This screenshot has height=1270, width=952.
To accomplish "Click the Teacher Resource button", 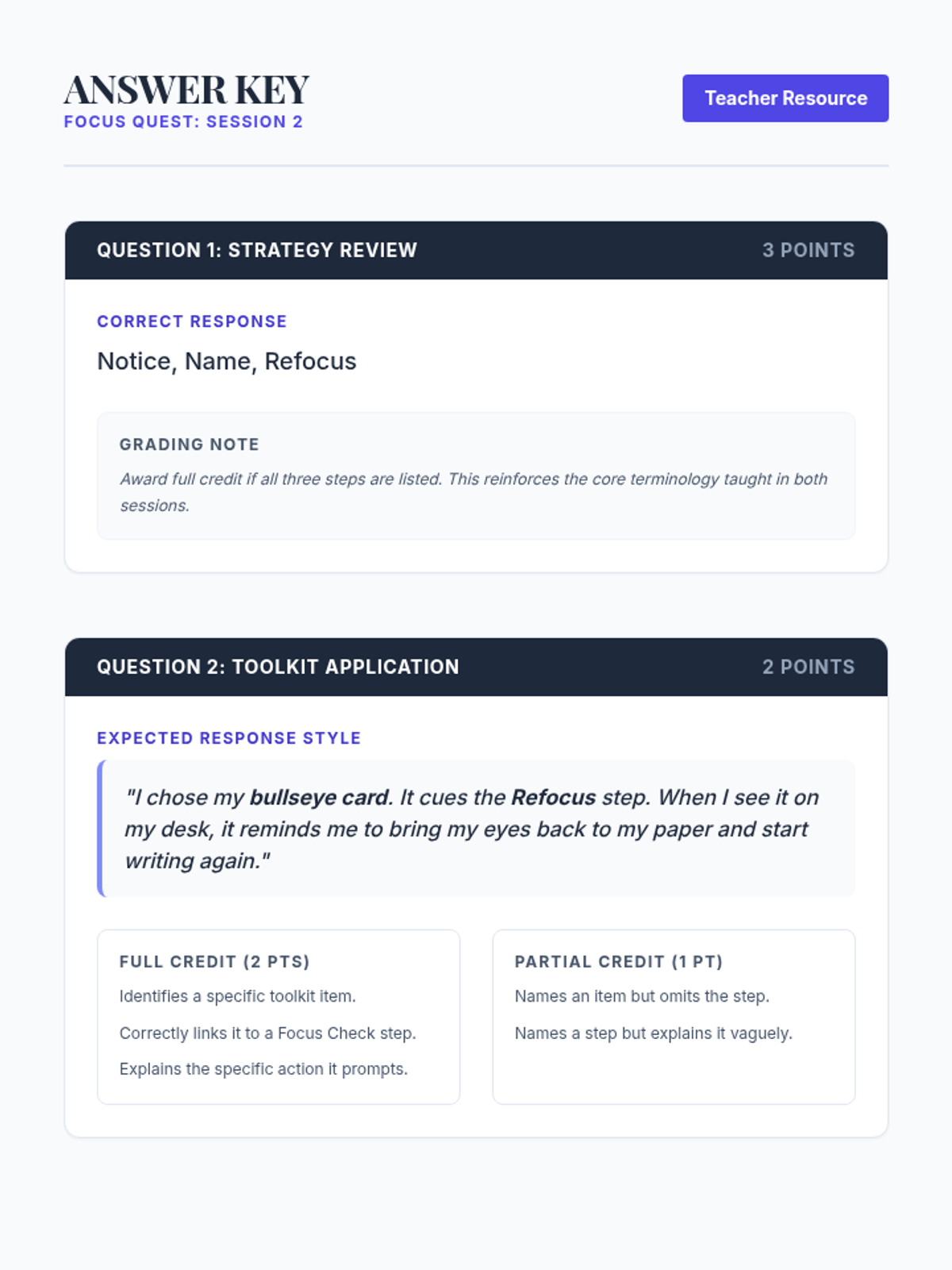I will point(785,98).
